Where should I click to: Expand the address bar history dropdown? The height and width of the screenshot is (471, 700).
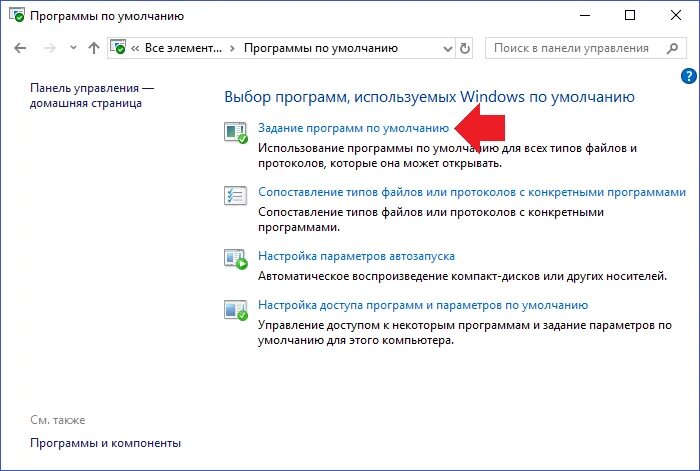pos(447,49)
